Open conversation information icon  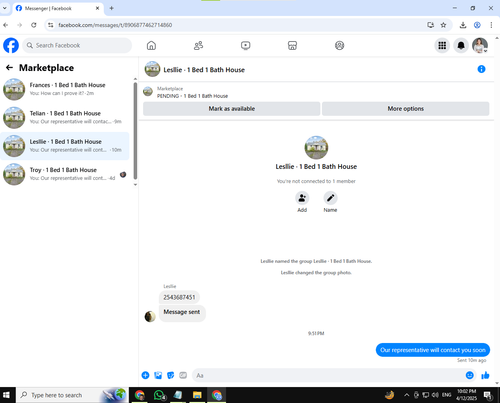pos(481,69)
